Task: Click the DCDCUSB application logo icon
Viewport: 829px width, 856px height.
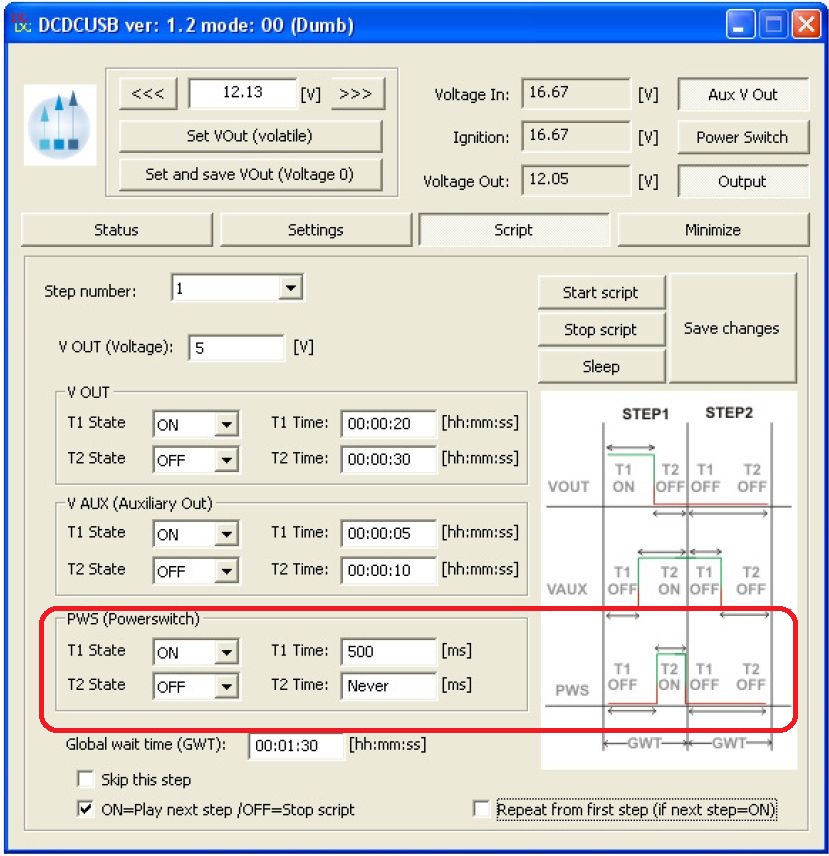Action: (60, 124)
